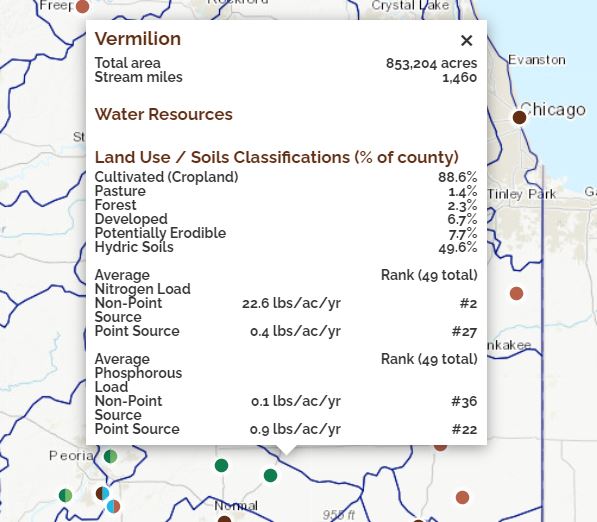Expand the Water Resources section heading
The width and height of the screenshot is (597, 522).
[164, 114]
